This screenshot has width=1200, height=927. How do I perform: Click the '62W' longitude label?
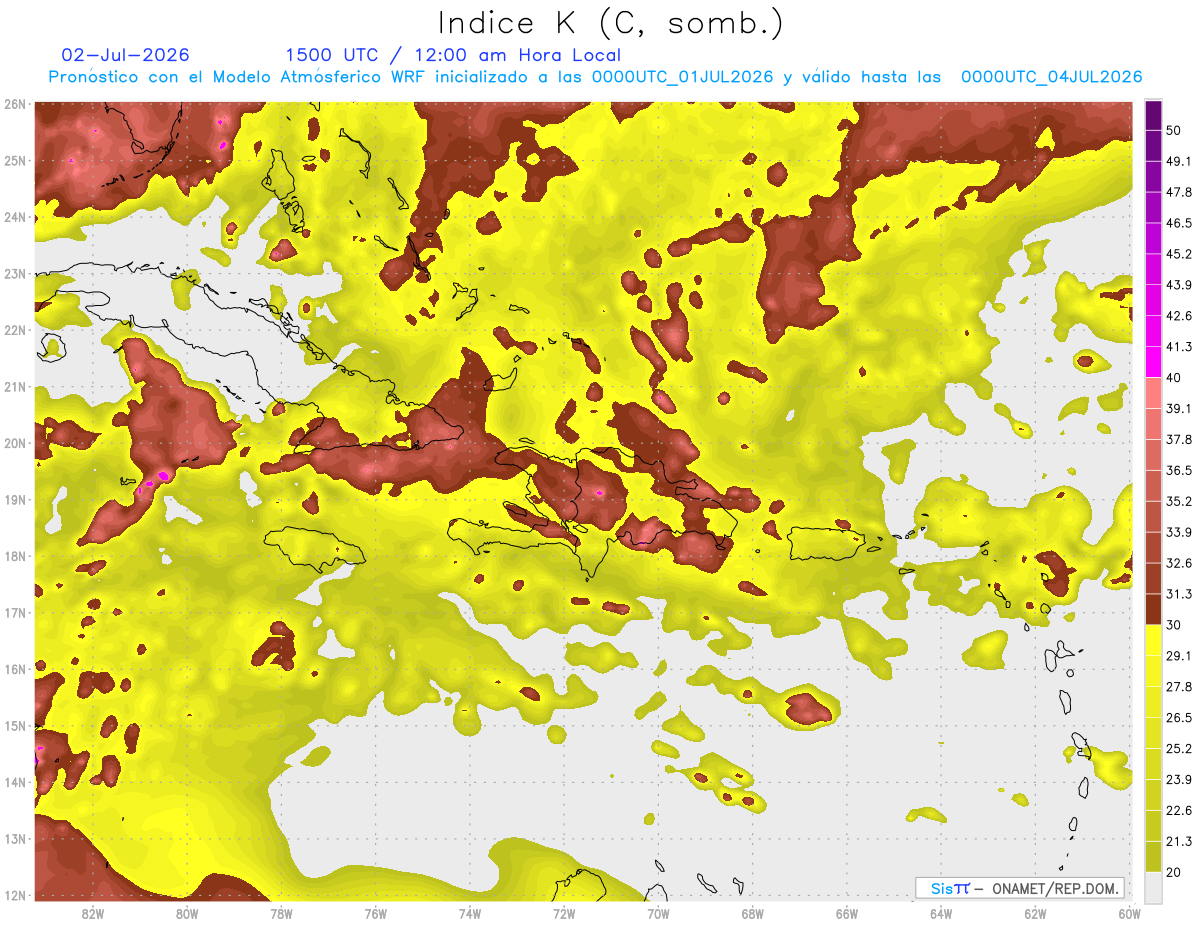tap(1035, 913)
